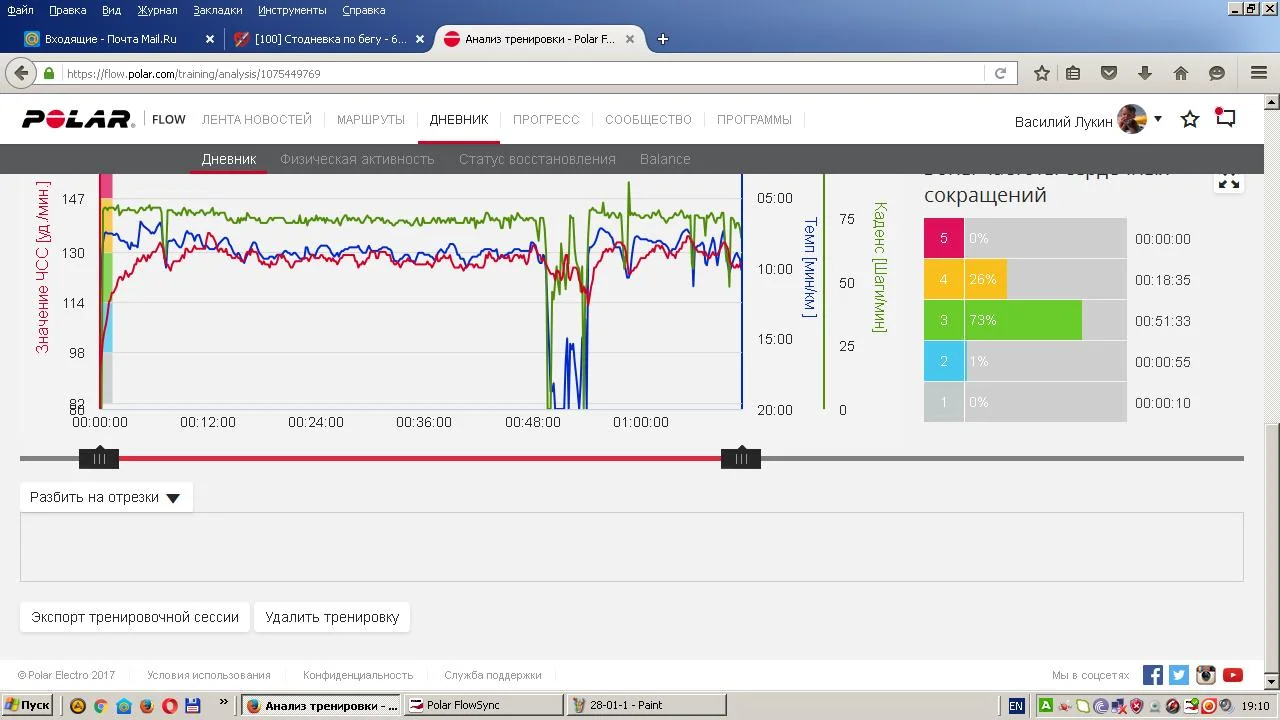Image resolution: width=1280 pixels, height=720 pixels.
Task: Open the Firefox downloads arrow
Action: pos(1145,73)
